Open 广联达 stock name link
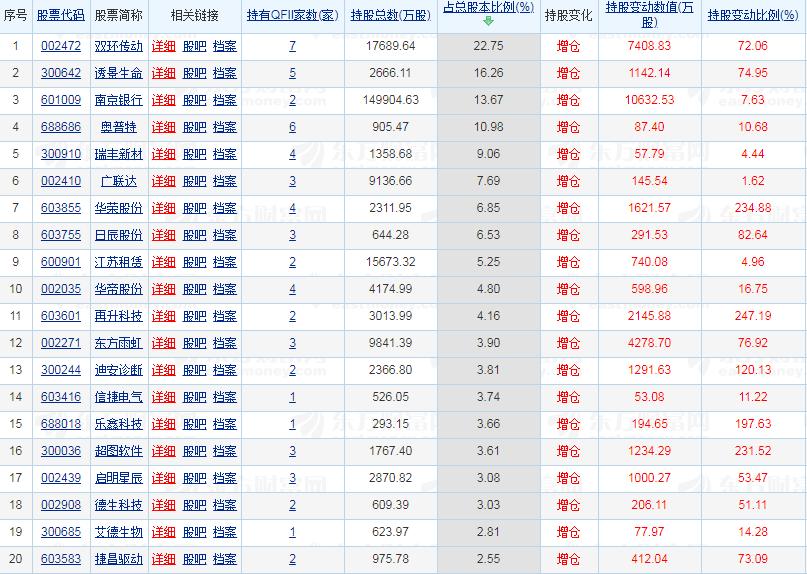The width and height of the screenshot is (807, 574). pos(118,181)
